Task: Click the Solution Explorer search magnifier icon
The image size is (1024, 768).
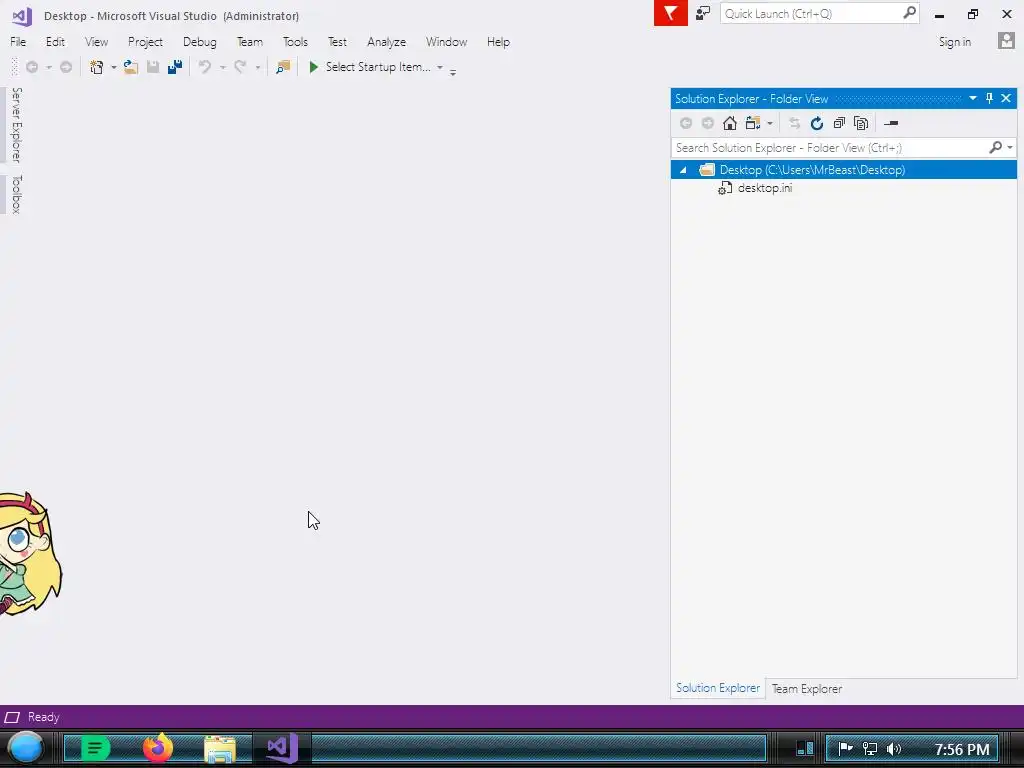Action: pyautogui.click(x=995, y=147)
